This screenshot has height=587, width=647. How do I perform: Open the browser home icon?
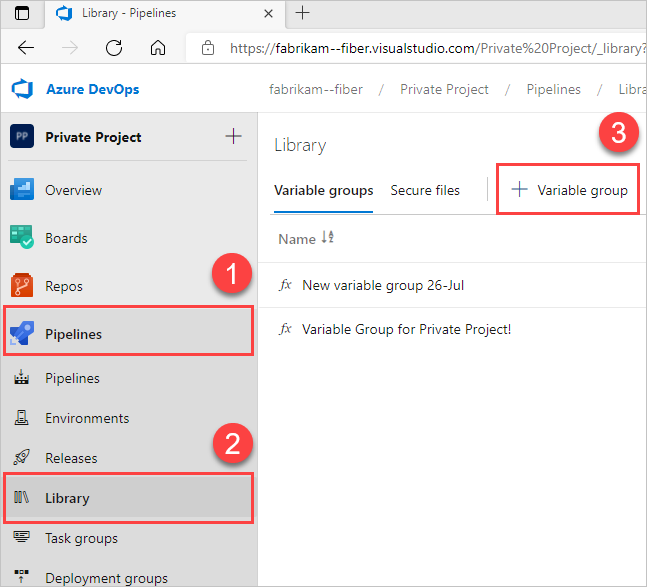coord(158,48)
